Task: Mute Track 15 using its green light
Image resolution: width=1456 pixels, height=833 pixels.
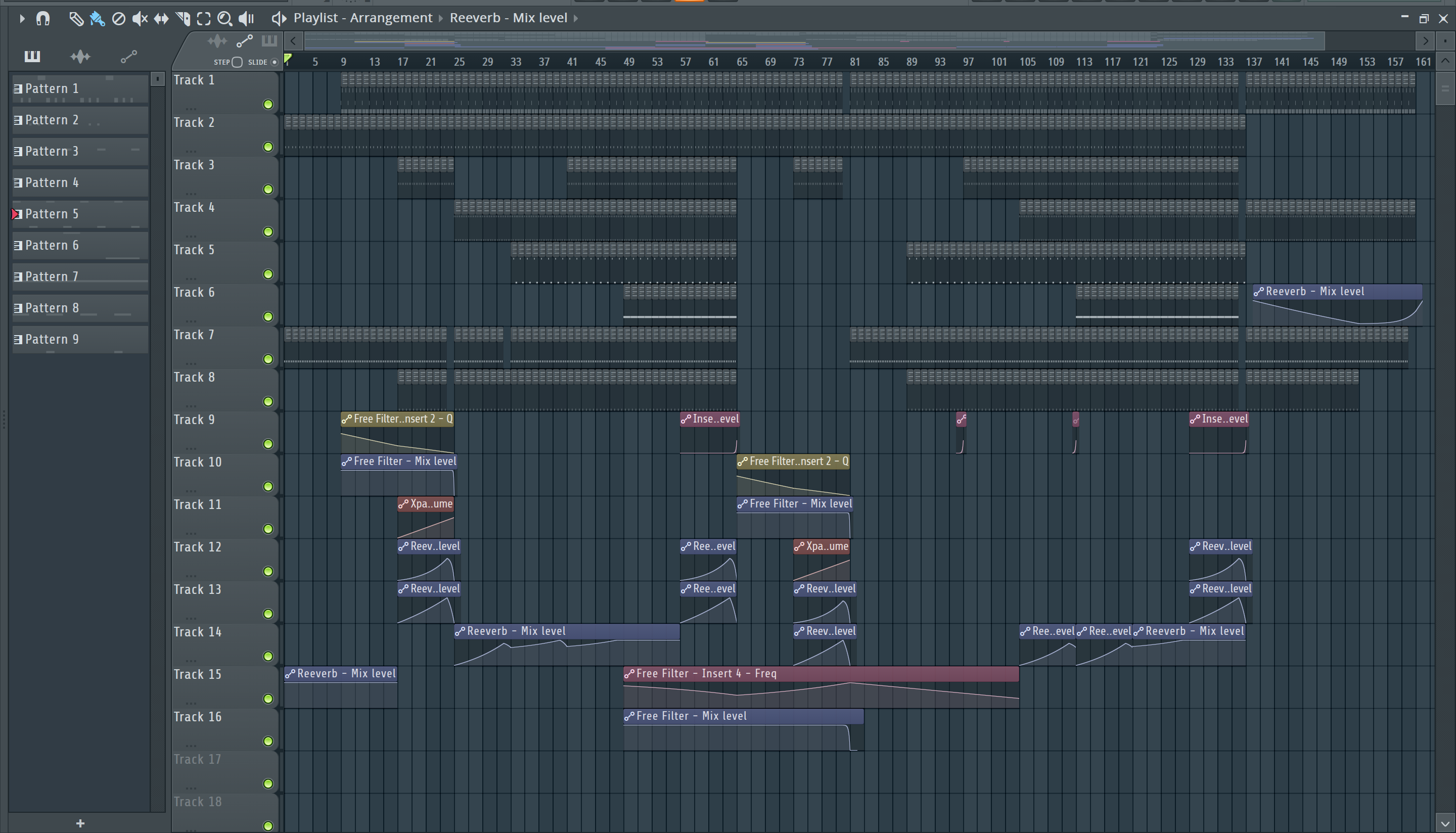Action: click(268, 699)
